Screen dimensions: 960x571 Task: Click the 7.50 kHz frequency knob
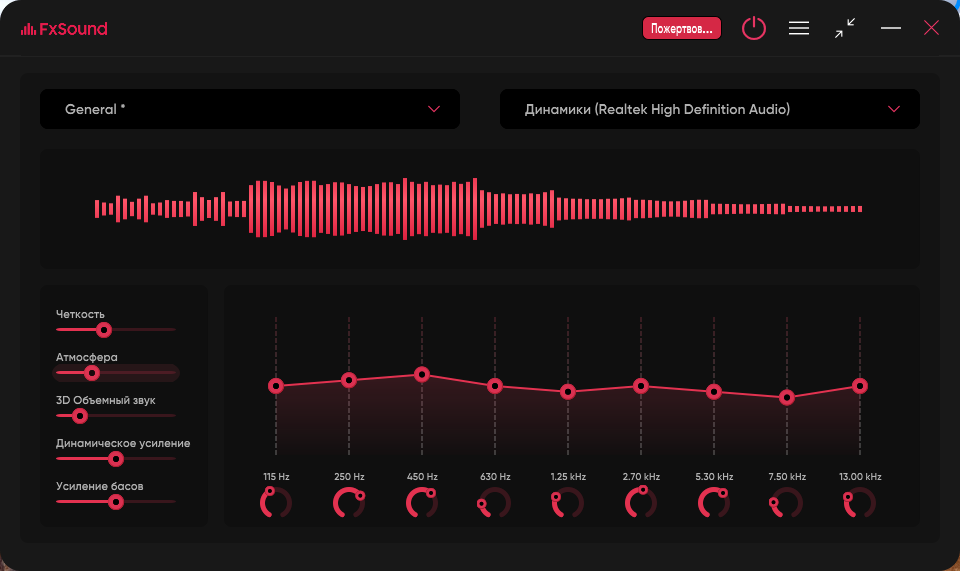[787, 502]
